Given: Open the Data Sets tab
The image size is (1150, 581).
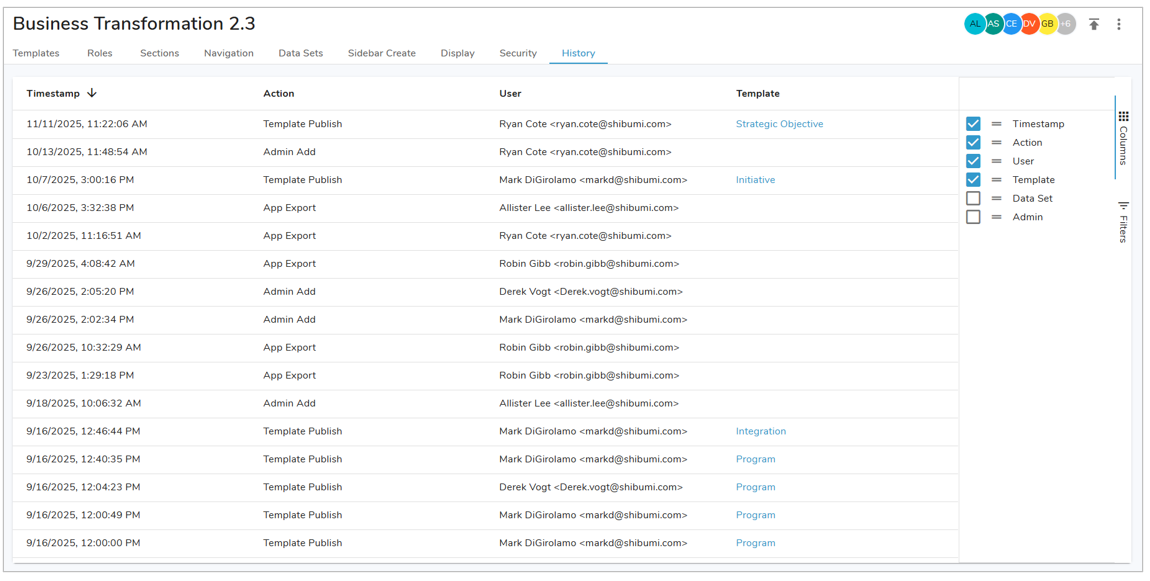Looking at the screenshot, I should click(x=300, y=53).
